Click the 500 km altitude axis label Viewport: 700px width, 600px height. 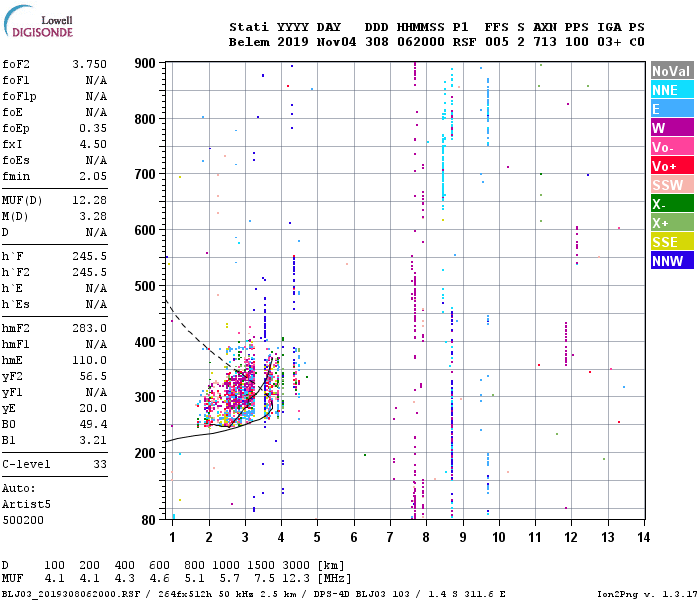tap(145, 286)
